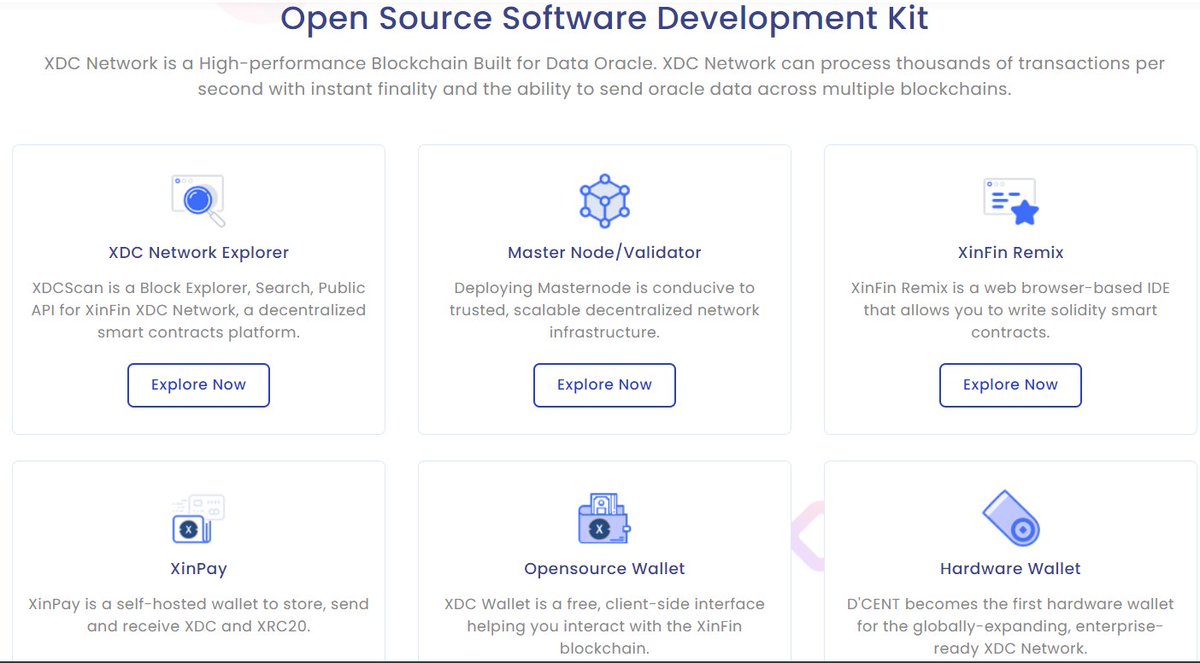Select the 'High-performance Blockchain' intro paragraph
The image size is (1200, 663).
604,76
